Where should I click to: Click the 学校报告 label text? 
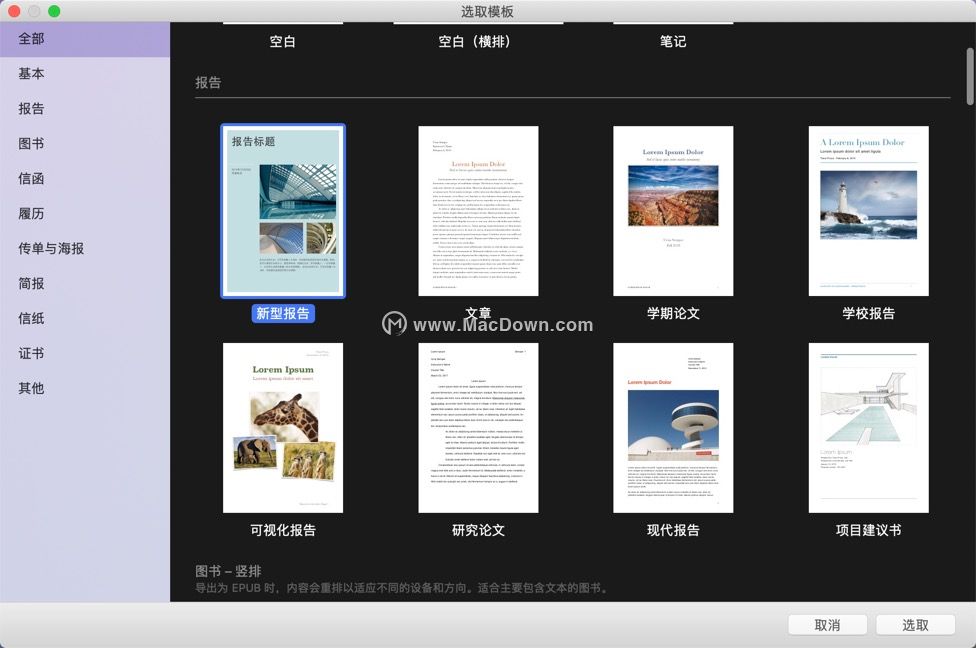tap(868, 313)
